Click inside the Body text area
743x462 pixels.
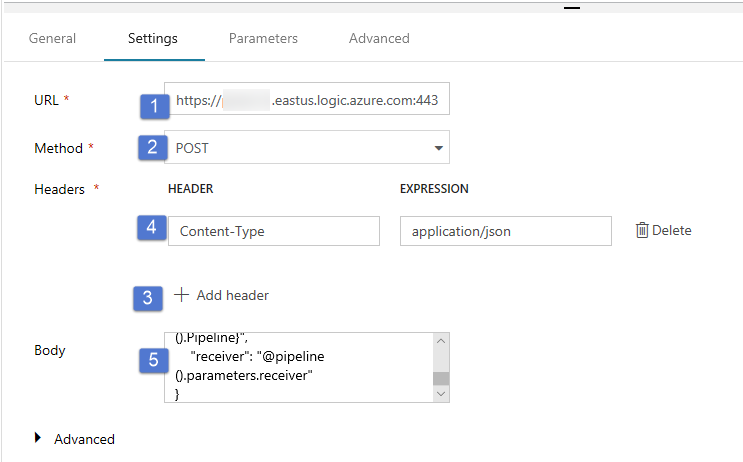click(x=298, y=367)
